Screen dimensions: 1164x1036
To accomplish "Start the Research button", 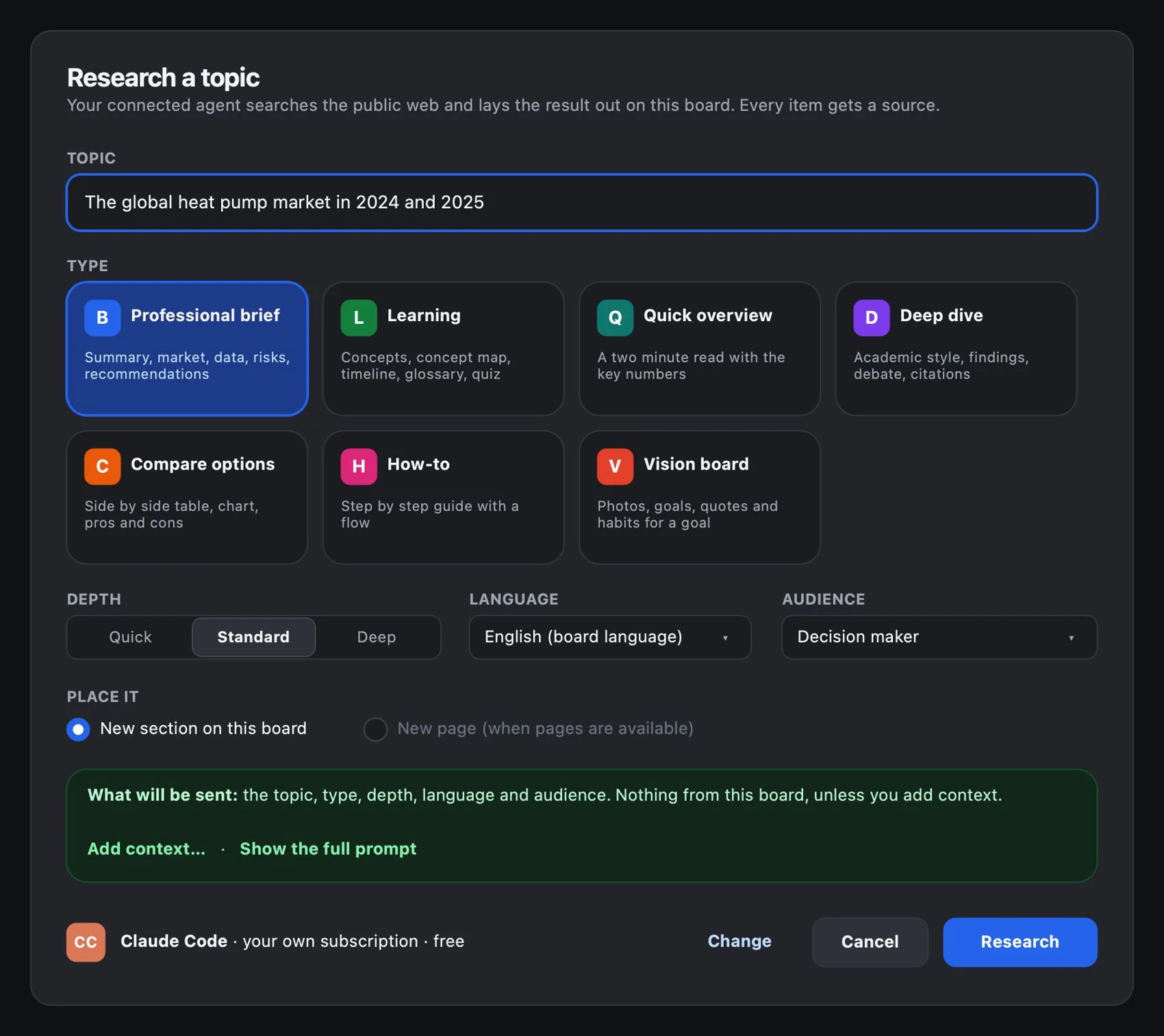I will click(x=1020, y=942).
